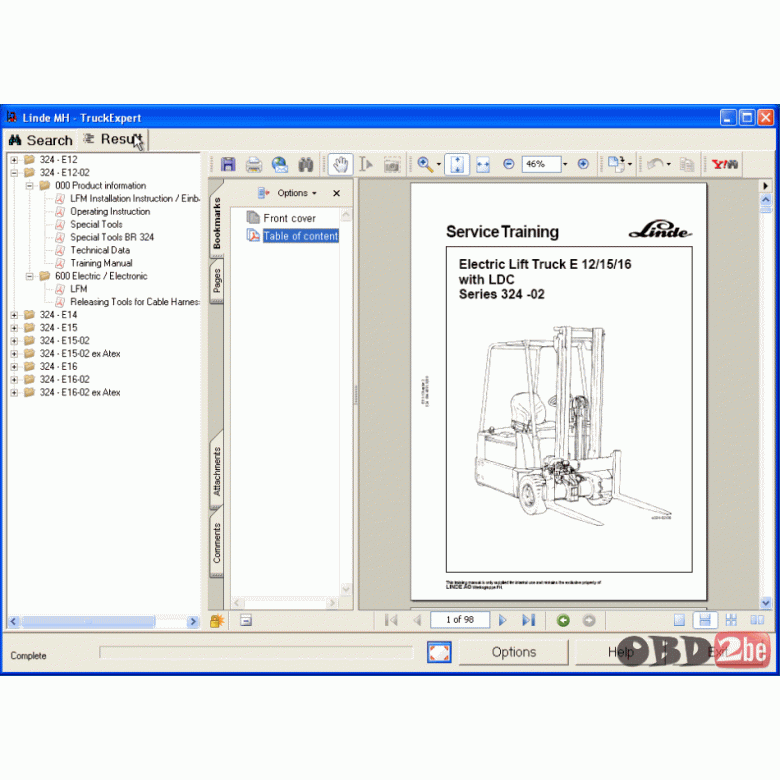Viewport: 780px width, 780px height.
Task: Email the PDF using the globe envelope icon
Action: tap(280, 164)
